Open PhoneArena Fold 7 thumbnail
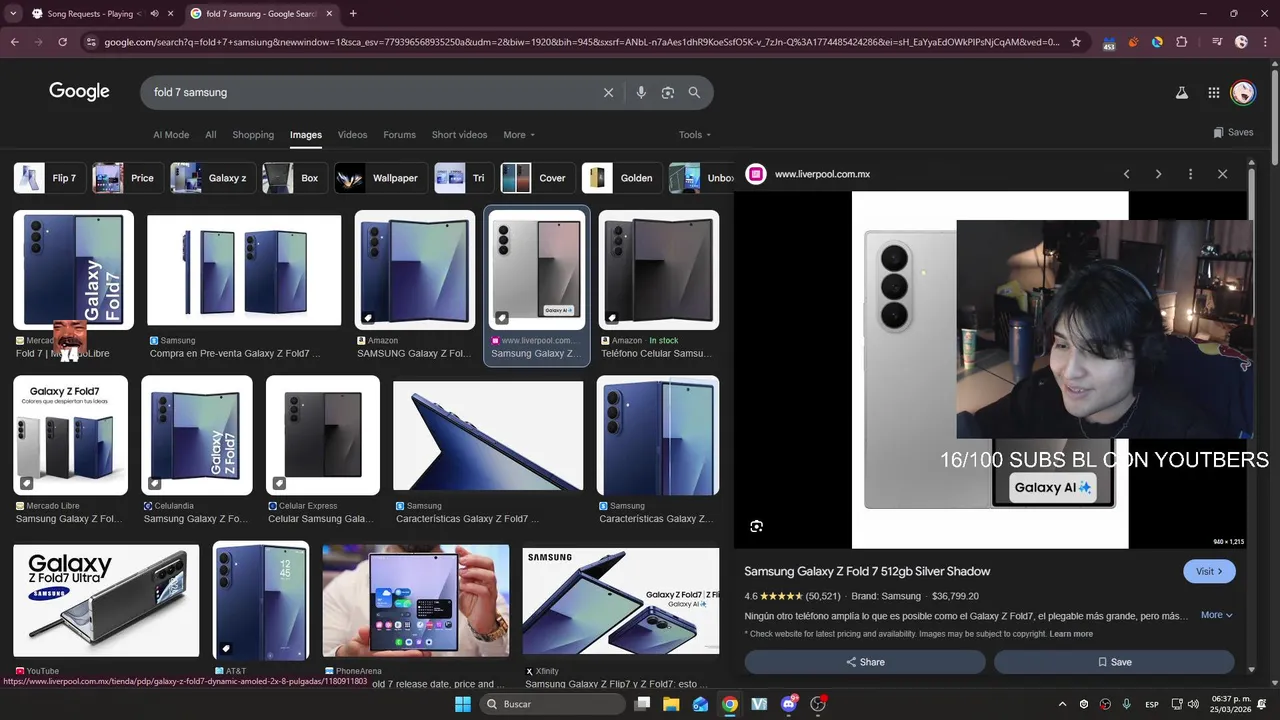Screen dimensions: 1280x720 click(x=416, y=602)
